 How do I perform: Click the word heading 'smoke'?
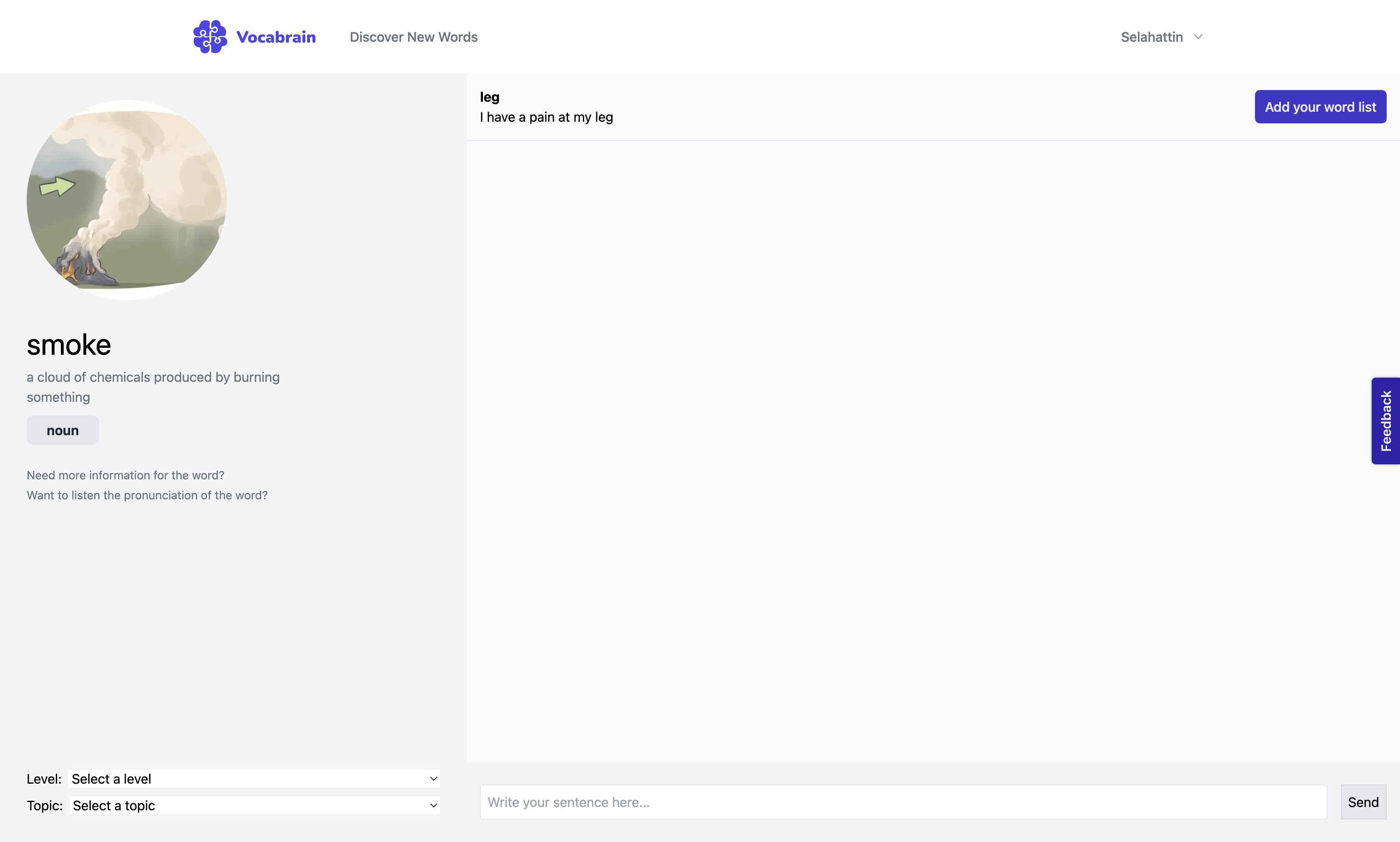coord(69,344)
